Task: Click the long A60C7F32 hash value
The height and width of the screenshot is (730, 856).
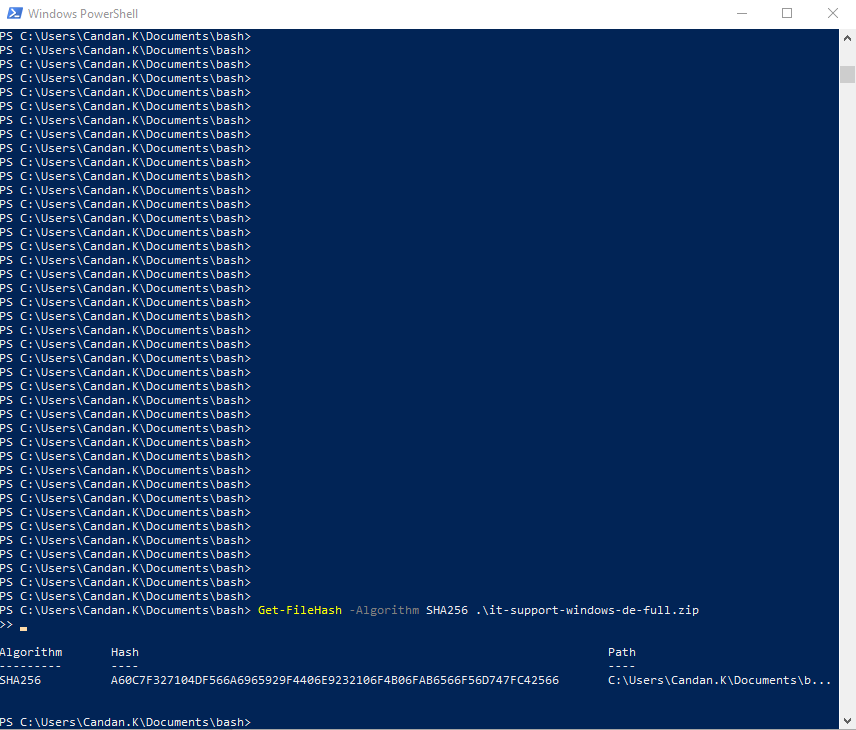Action: (x=334, y=680)
